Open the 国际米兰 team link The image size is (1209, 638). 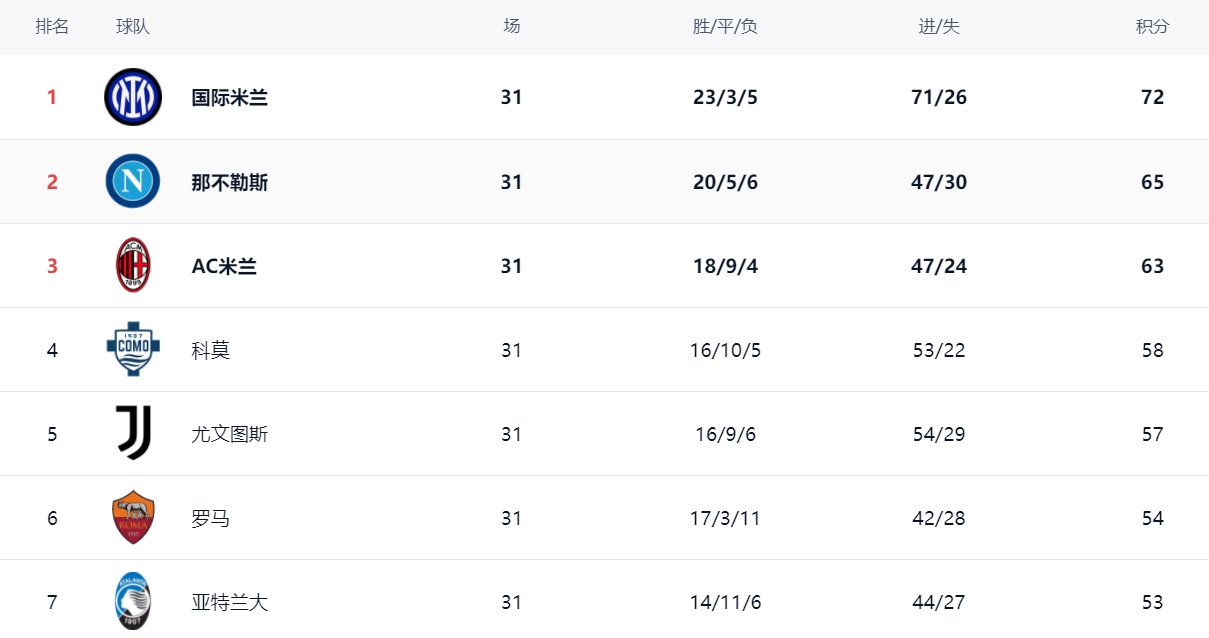(230, 98)
